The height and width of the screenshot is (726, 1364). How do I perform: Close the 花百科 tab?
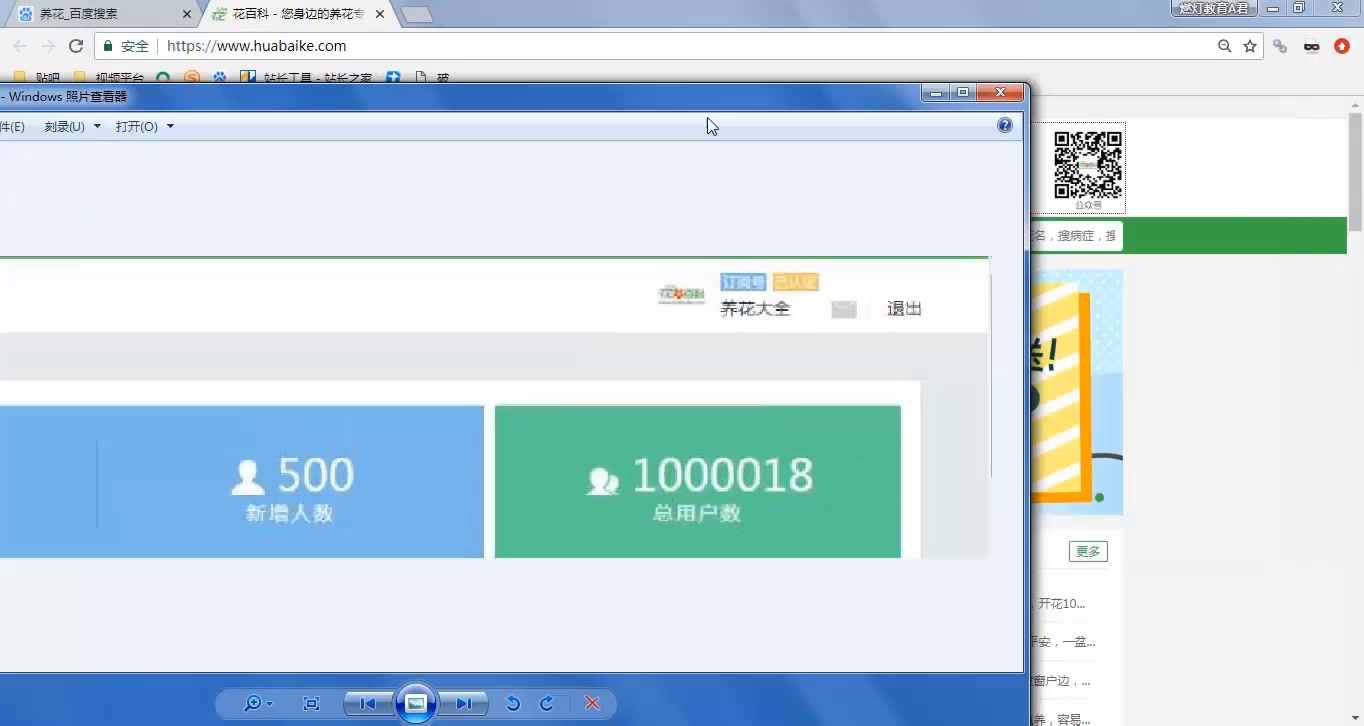(x=380, y=14)
